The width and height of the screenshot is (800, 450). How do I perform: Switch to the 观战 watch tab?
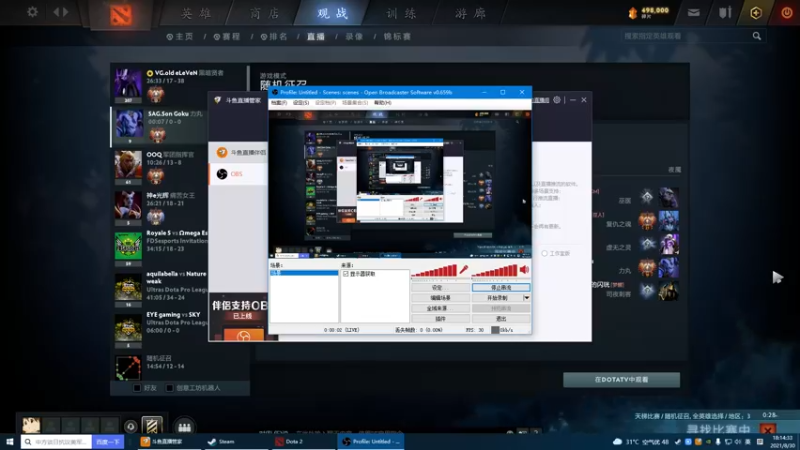coord(333,13)
